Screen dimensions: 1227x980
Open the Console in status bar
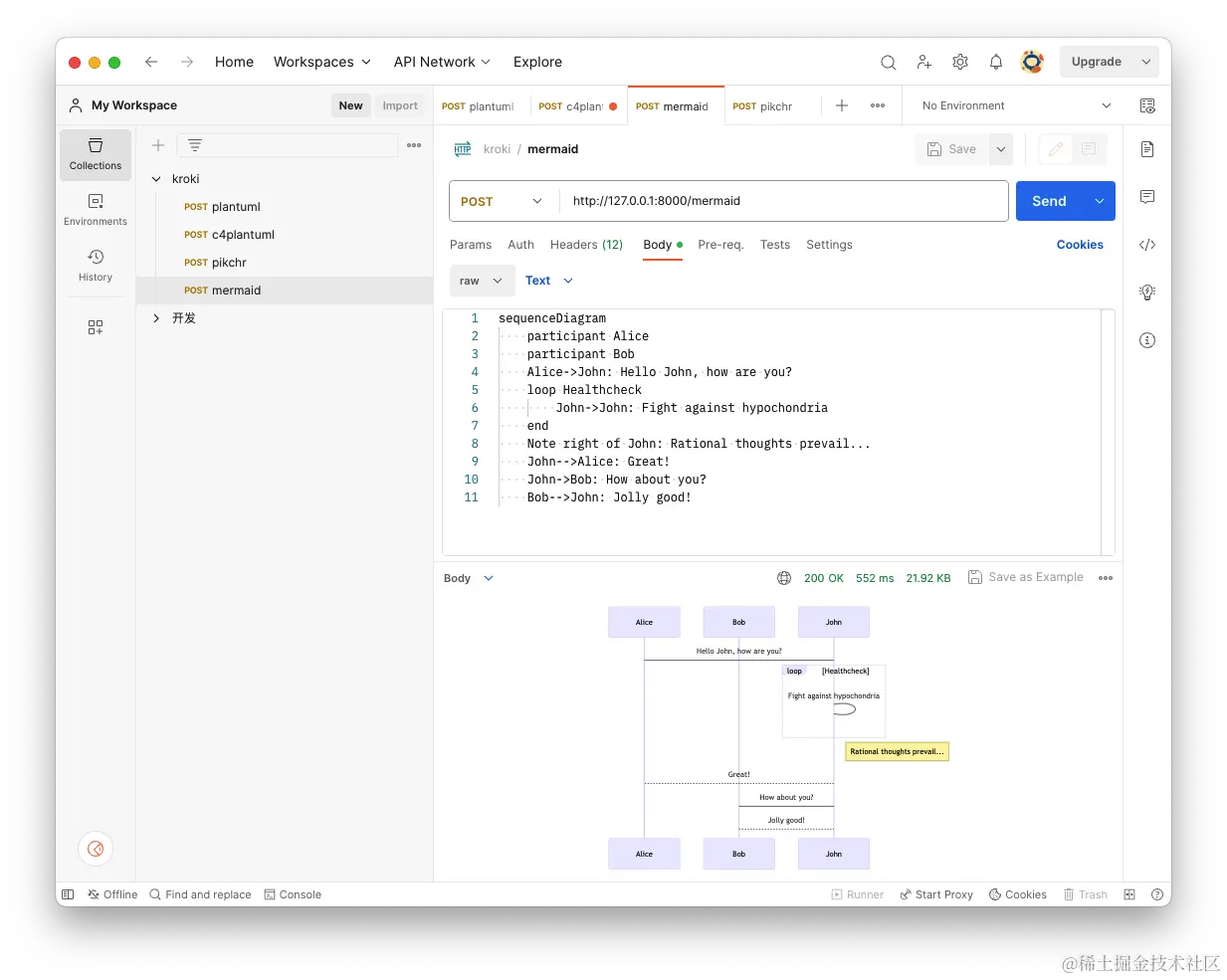[293, 894]
